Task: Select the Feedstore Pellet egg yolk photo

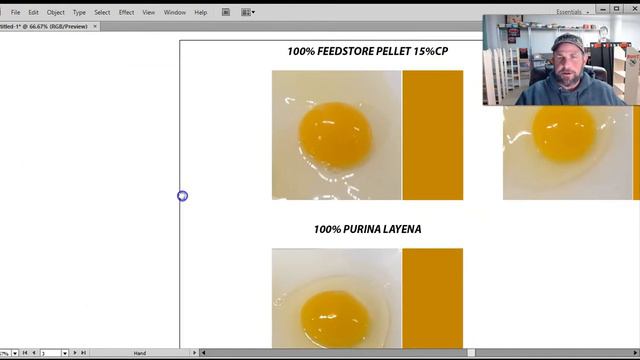Action: pos(336,135)
